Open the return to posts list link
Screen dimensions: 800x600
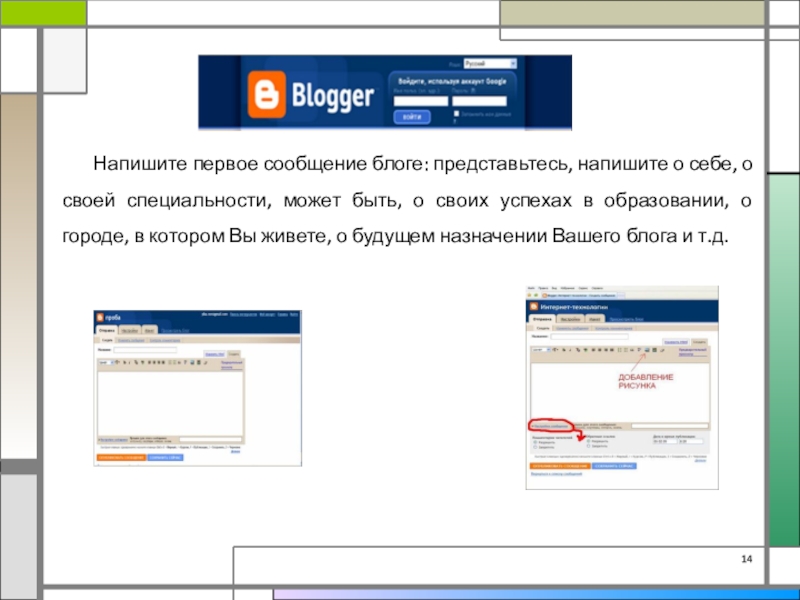(x=557, y=473)
